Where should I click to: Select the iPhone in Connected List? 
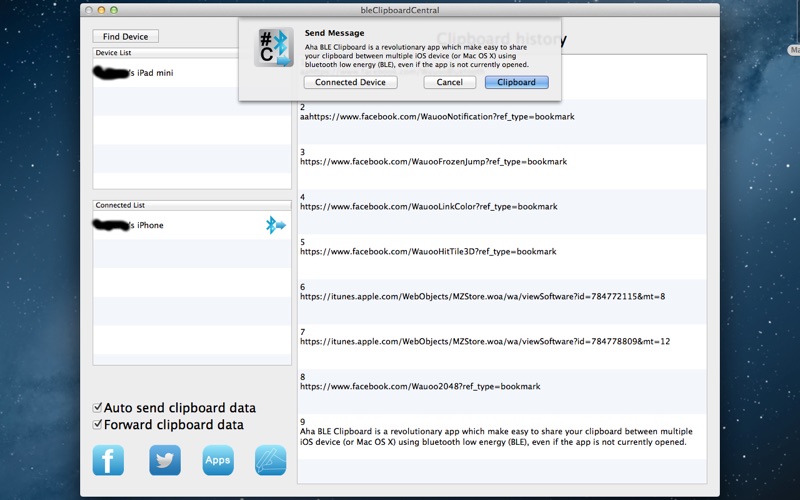(192, 225)
